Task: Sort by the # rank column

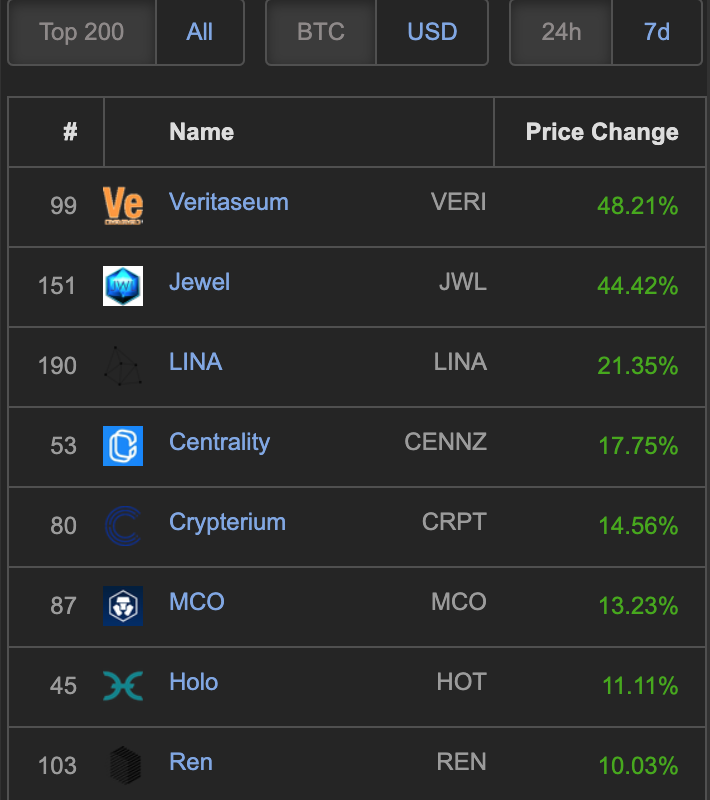Action: [70, 132]
